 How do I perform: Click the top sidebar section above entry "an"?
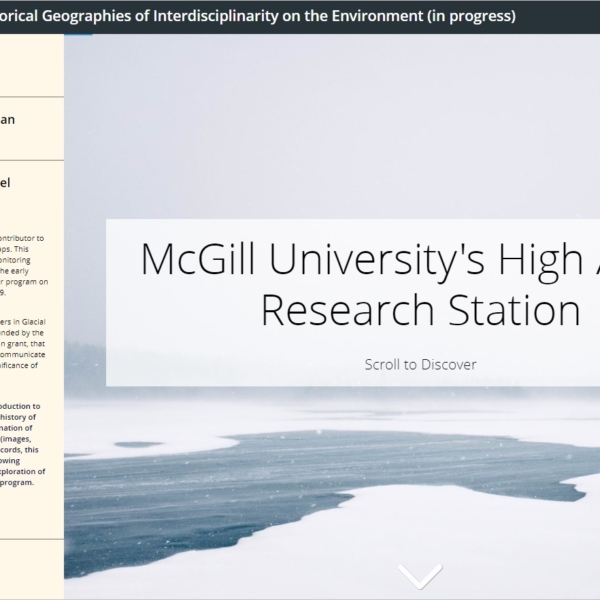30,65
